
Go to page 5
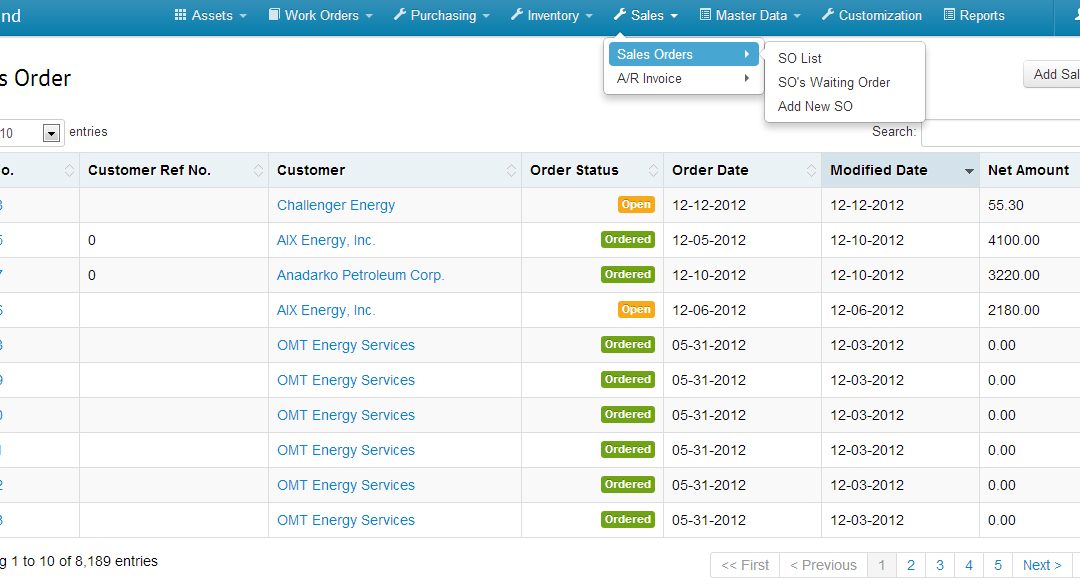pyautogui.click(x=997, y=565)
